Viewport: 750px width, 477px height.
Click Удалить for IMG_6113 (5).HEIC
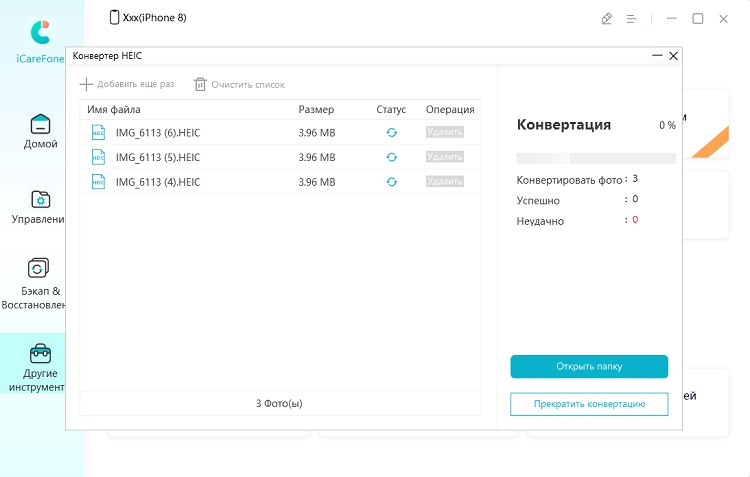445,156
